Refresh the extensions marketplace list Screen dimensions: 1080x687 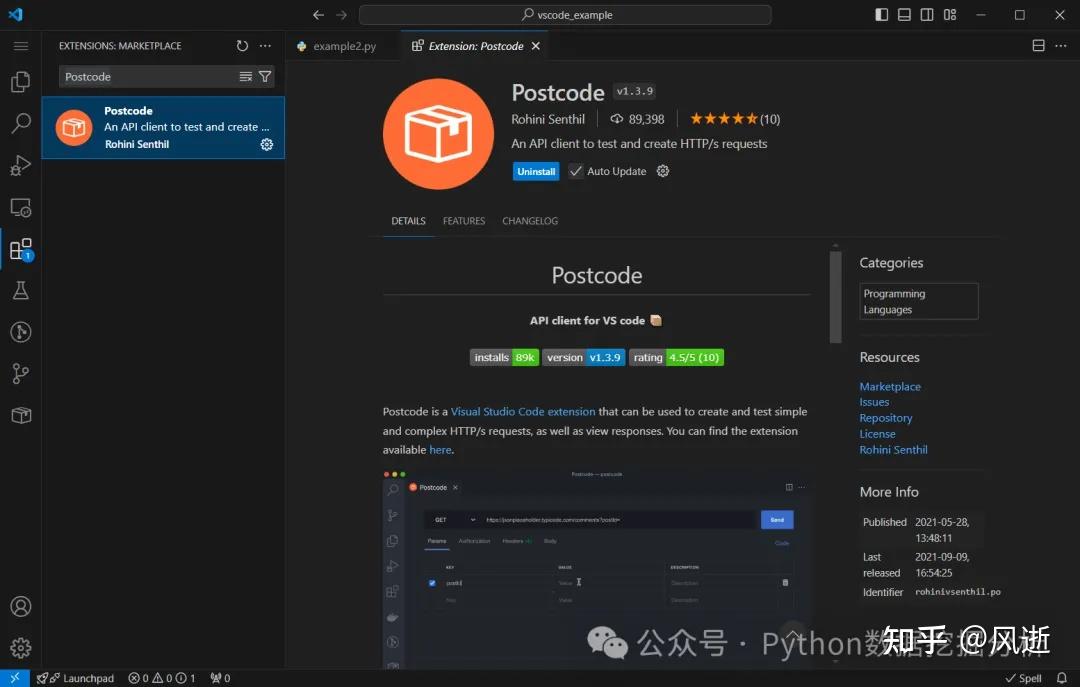(x=242, y=45)
